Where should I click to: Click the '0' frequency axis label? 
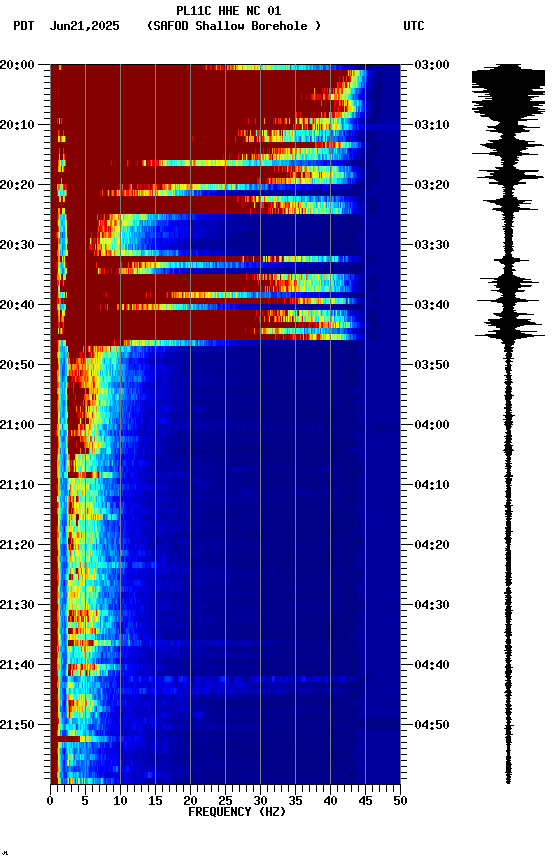point(51,801)
